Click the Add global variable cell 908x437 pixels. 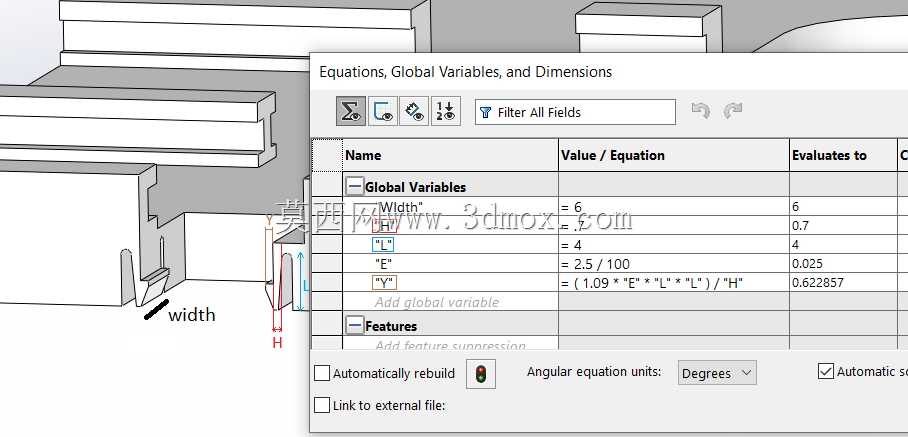pos(451,302)
